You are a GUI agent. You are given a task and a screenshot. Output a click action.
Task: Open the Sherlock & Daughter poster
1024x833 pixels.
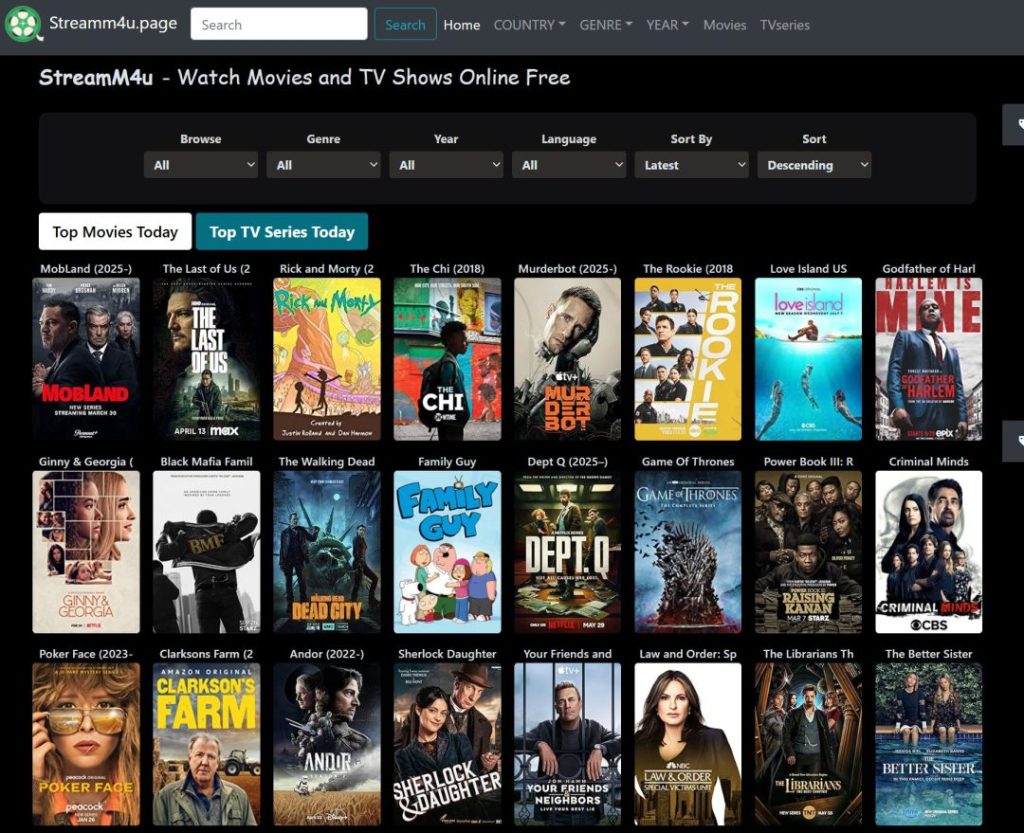447,744
